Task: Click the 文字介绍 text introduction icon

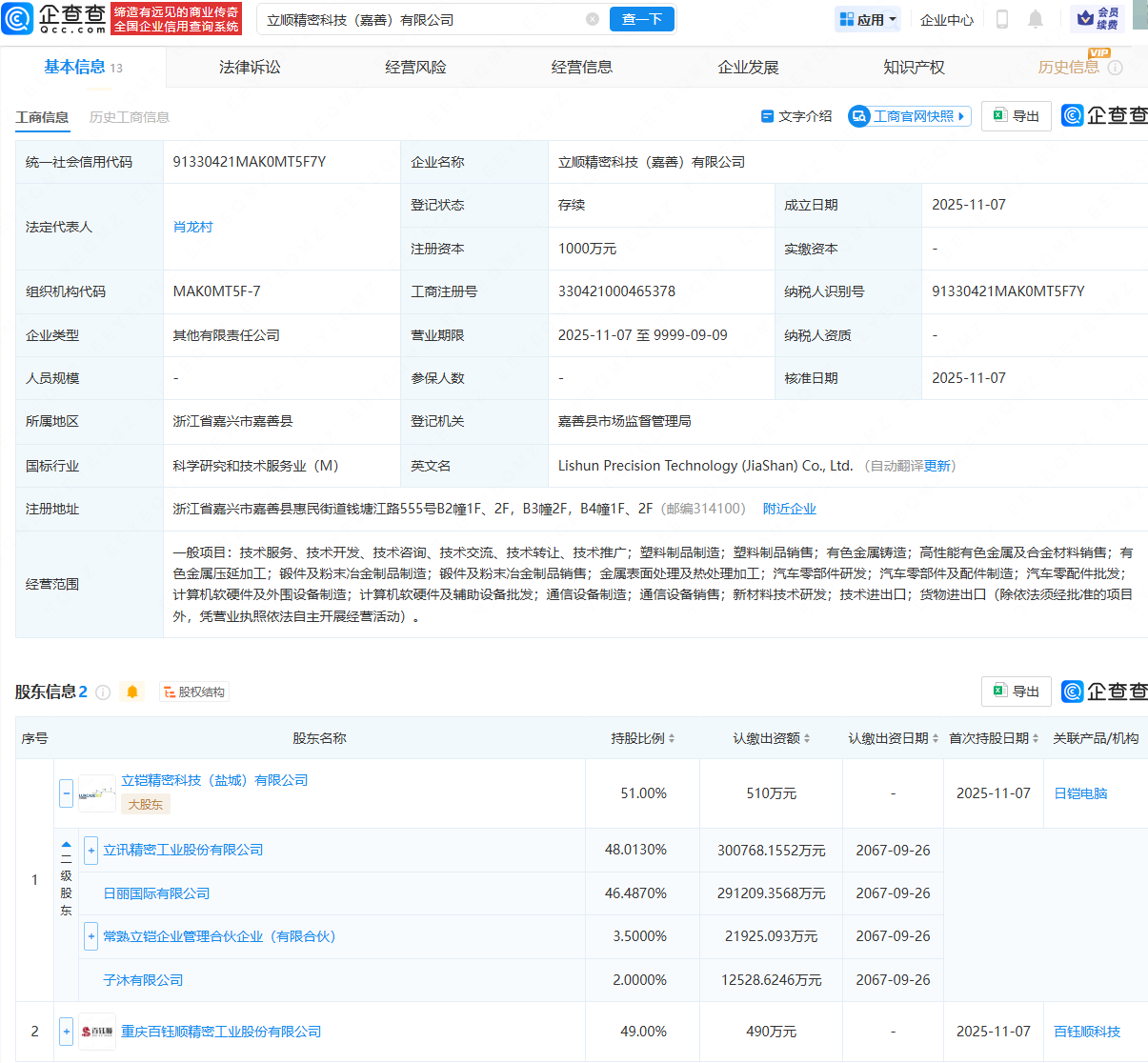Action: [767, 115]
